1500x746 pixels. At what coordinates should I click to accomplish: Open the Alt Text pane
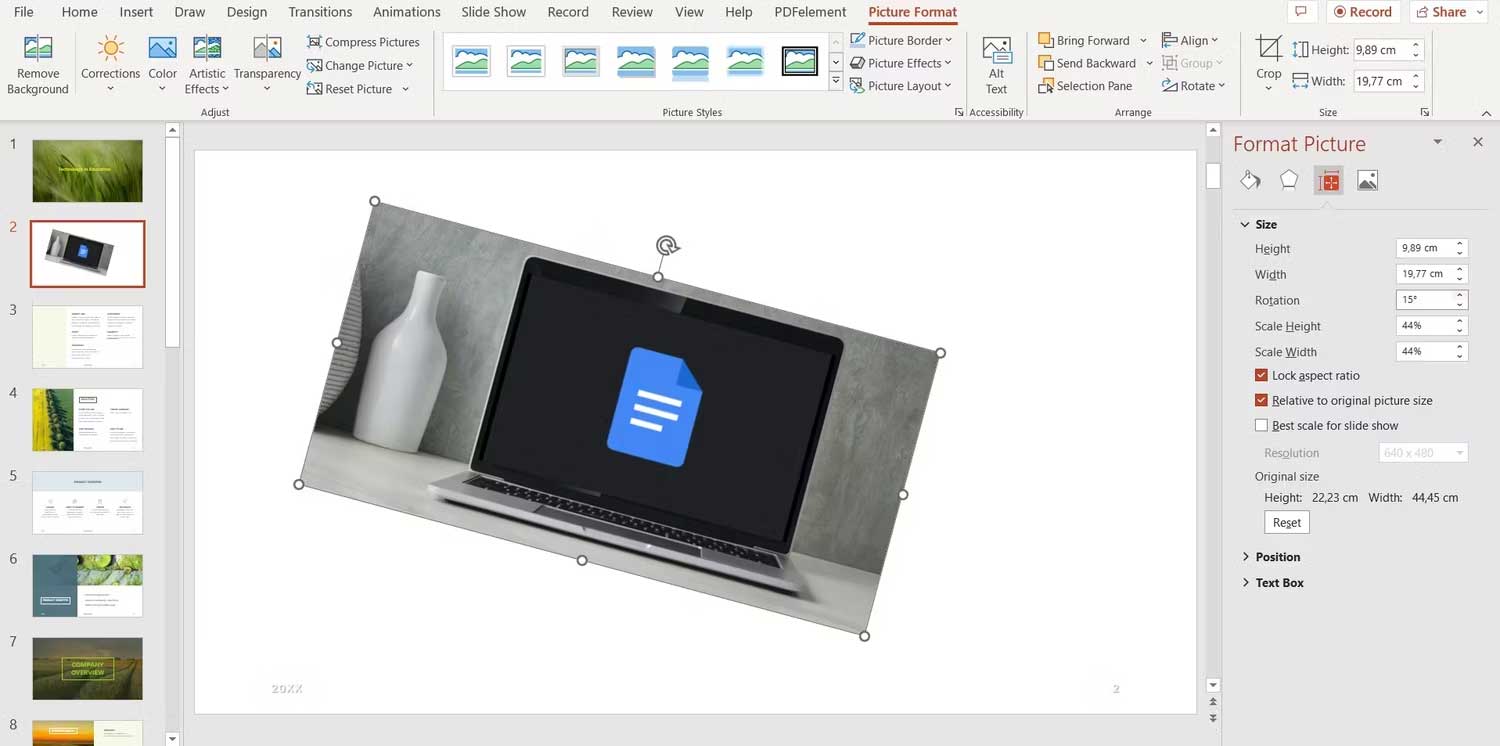click(996, 65)
